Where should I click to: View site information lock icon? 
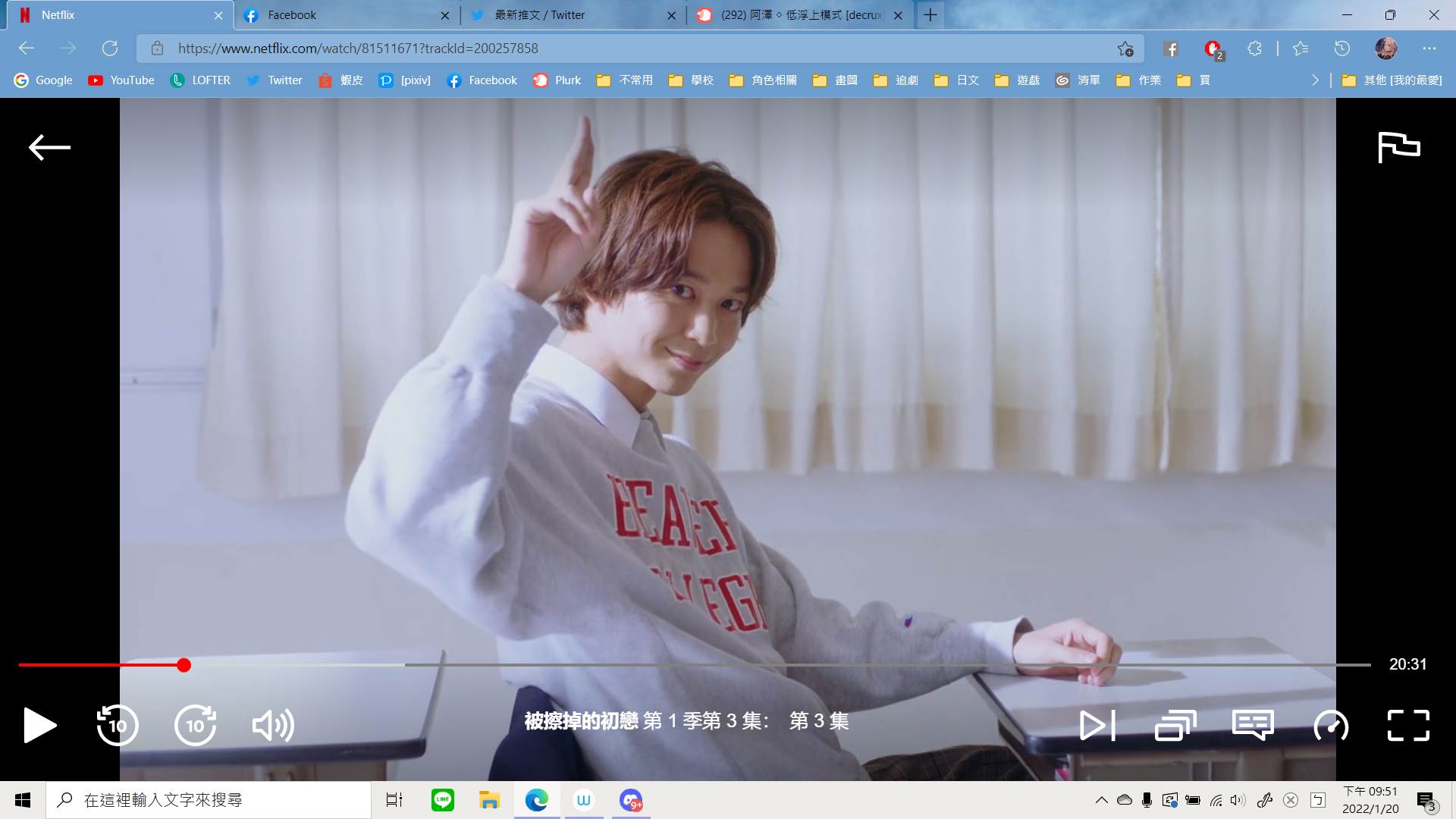(x=157, y=49)
